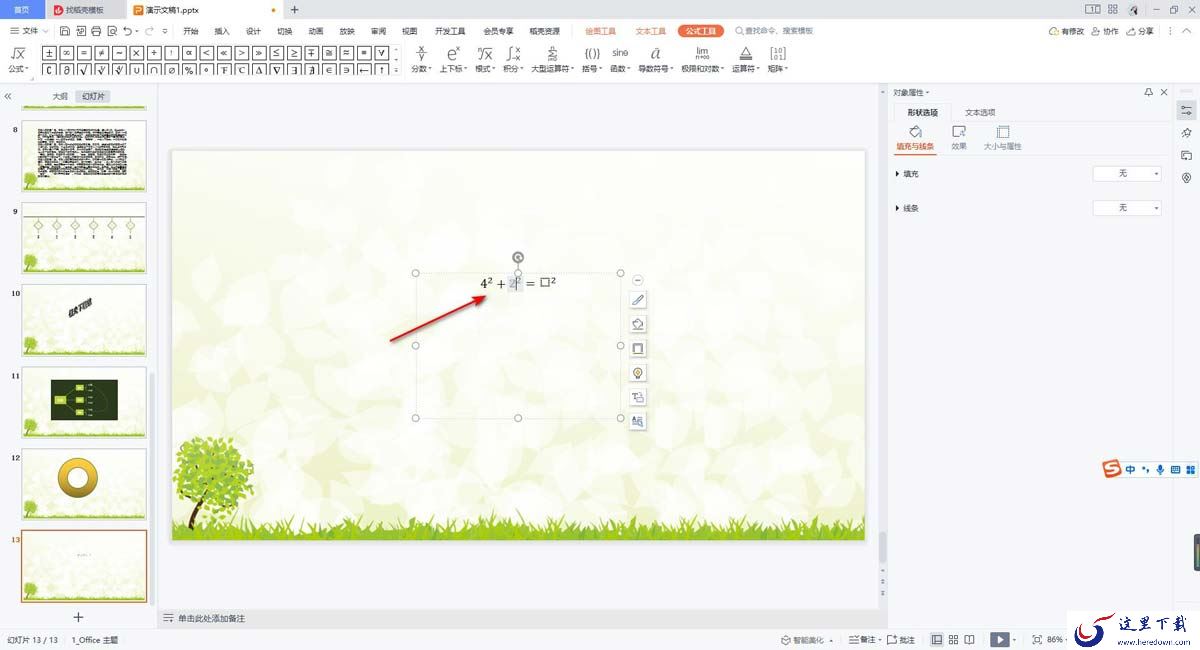
Task: Open the 效果 (effects) icon tab
Action: tap(958, 137)
